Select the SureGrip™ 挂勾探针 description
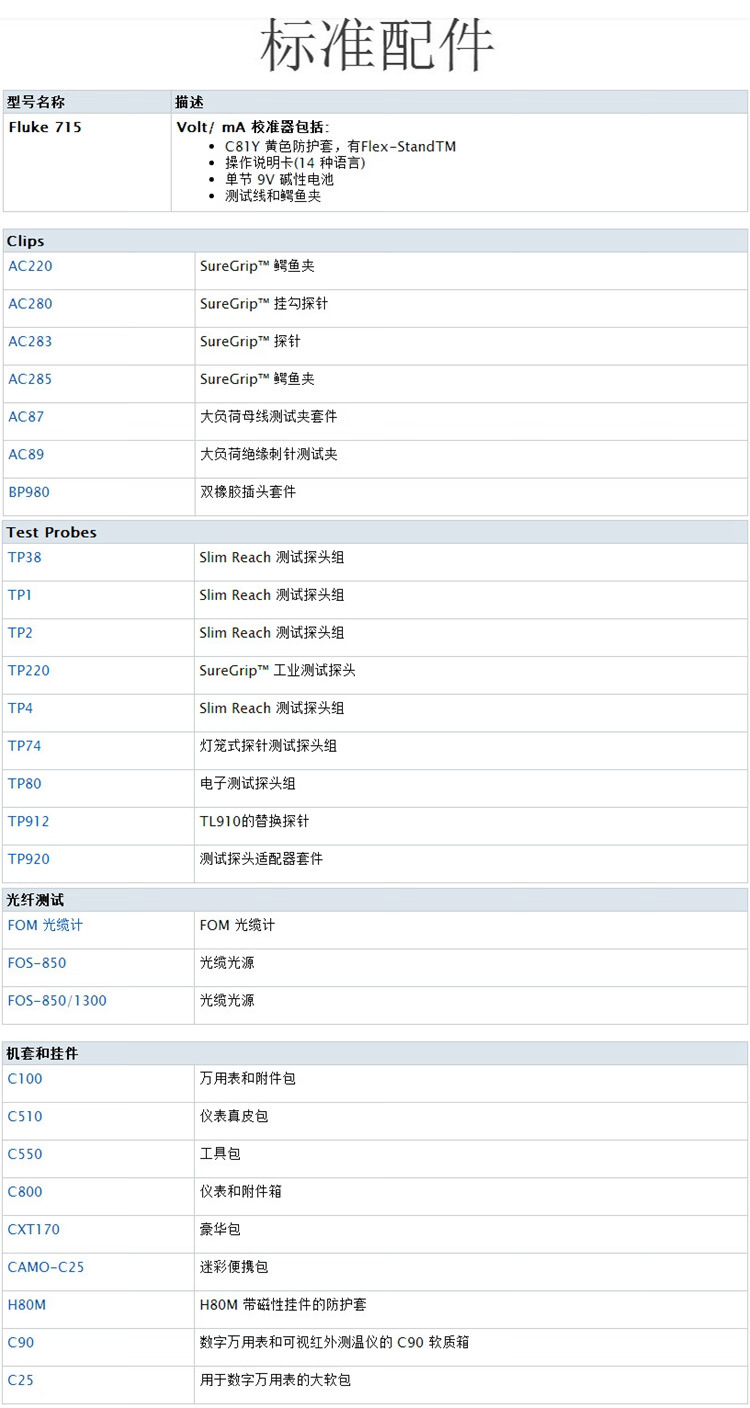 pyautogui.click(x=264, y=304)
